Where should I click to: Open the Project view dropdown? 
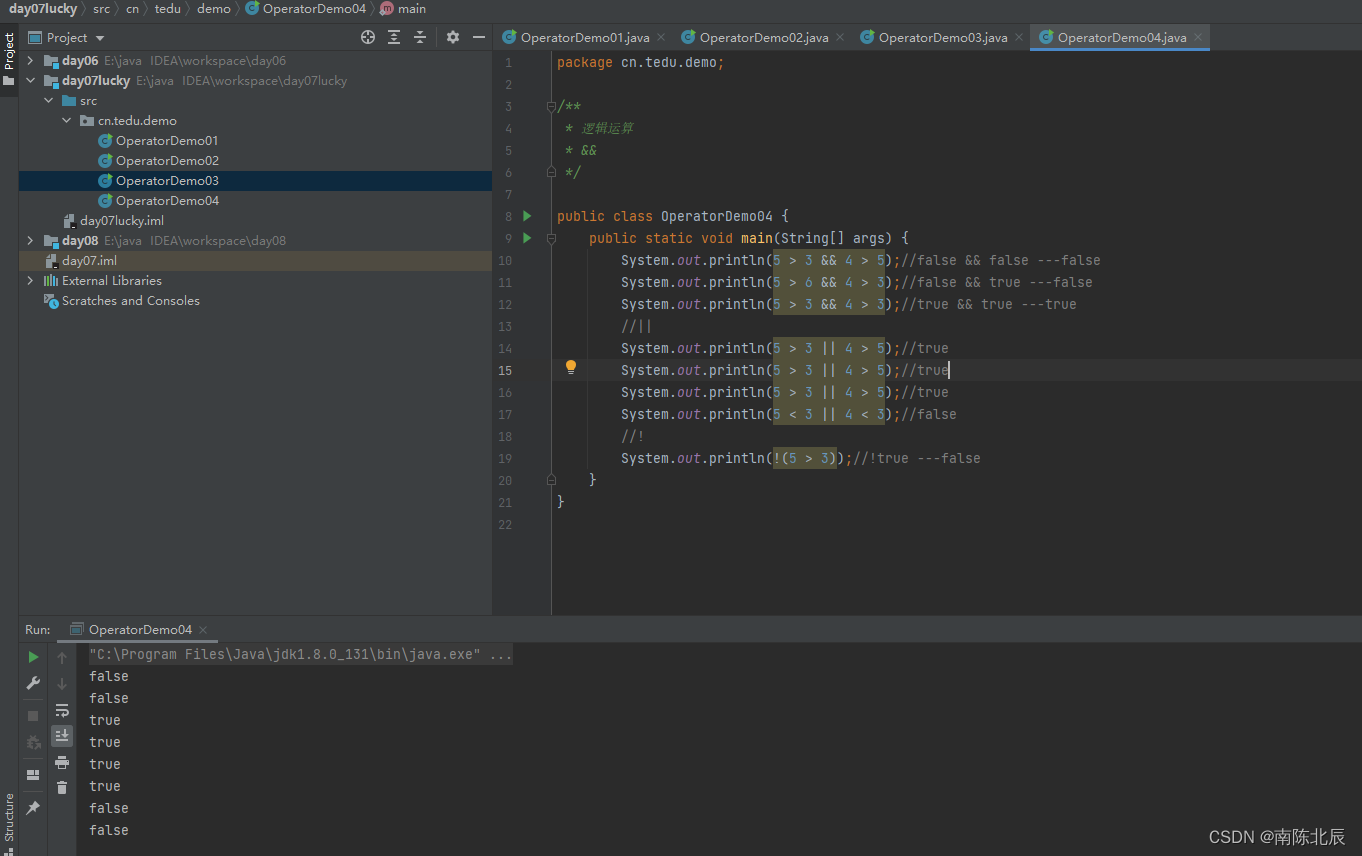(66, 37)
